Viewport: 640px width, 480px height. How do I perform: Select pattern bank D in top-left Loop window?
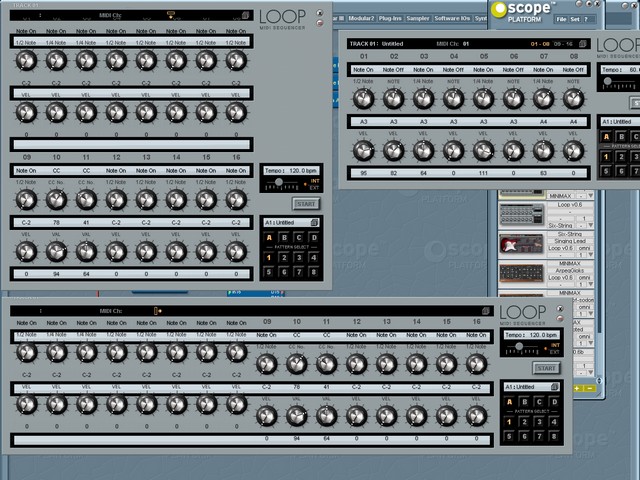314,238
